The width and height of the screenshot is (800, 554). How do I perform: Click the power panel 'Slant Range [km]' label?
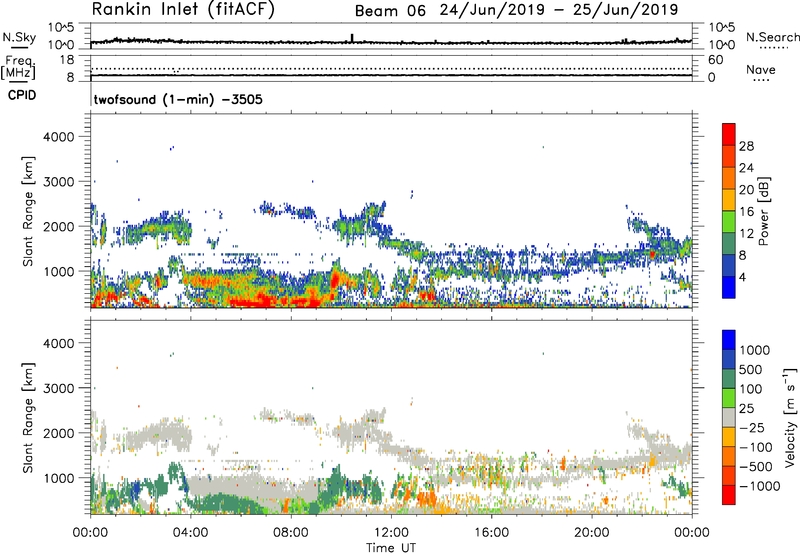pos(28,211)
